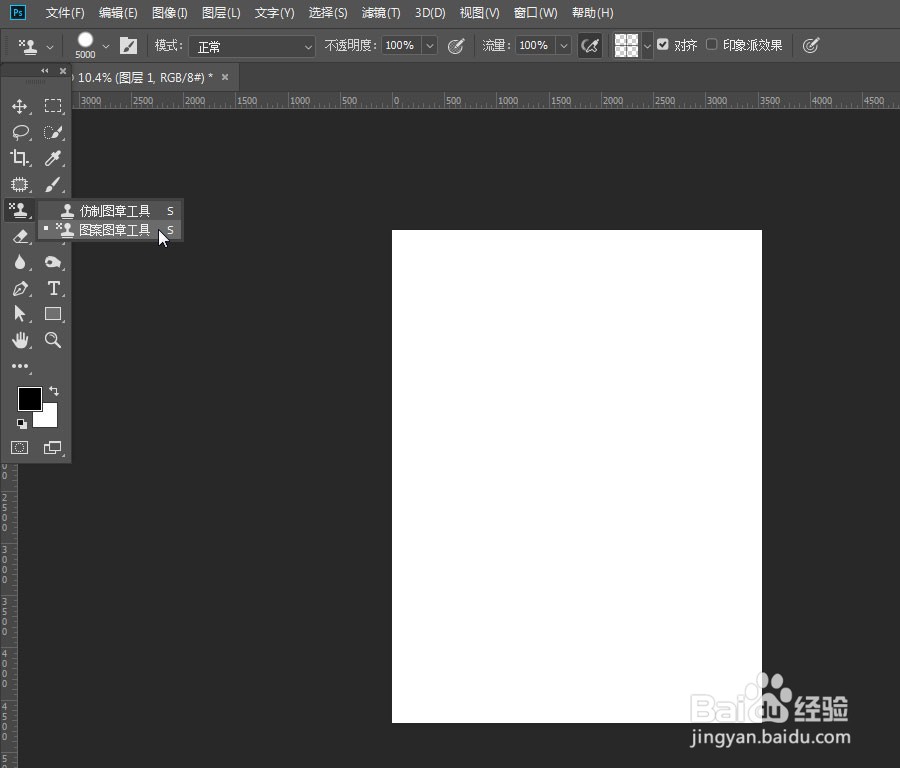Open the 文件(F) menu
900x768 pixels.
(65, 13)
